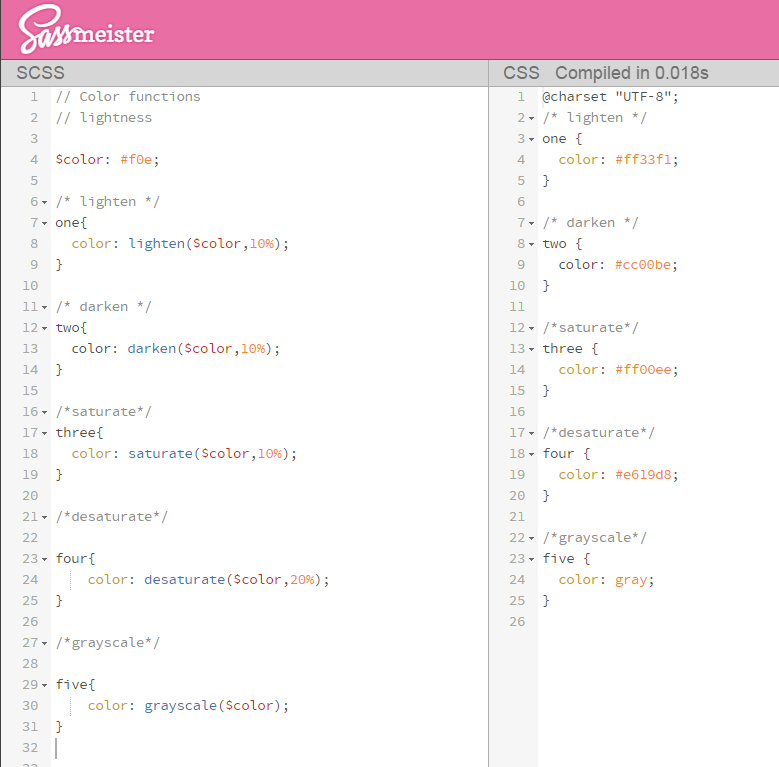Click '// Color functions' comment in SCSS
The height and width of the screenshot is (767, 779).
[128, 96]
